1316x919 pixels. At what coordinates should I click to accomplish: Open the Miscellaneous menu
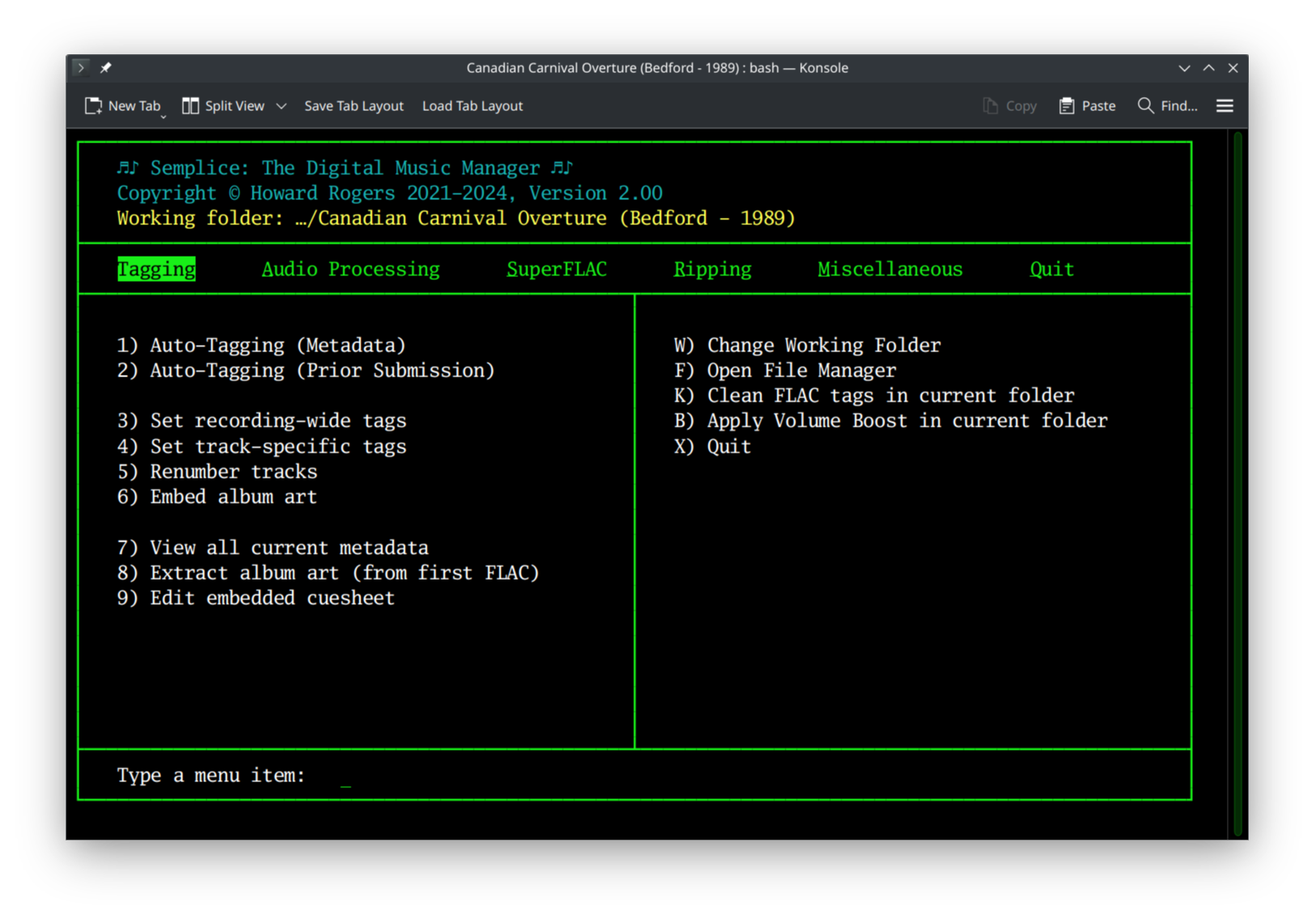pos(889,269)
